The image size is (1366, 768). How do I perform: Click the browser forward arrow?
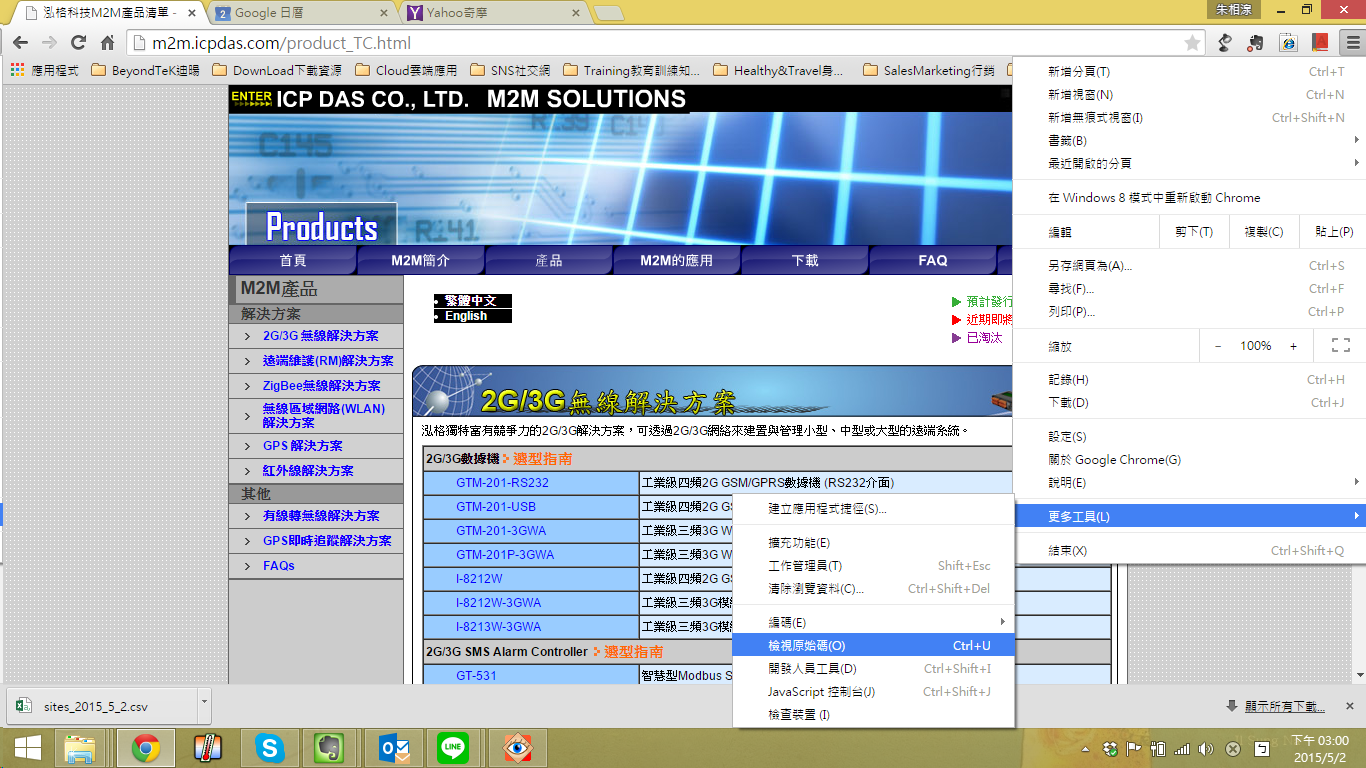49,43
